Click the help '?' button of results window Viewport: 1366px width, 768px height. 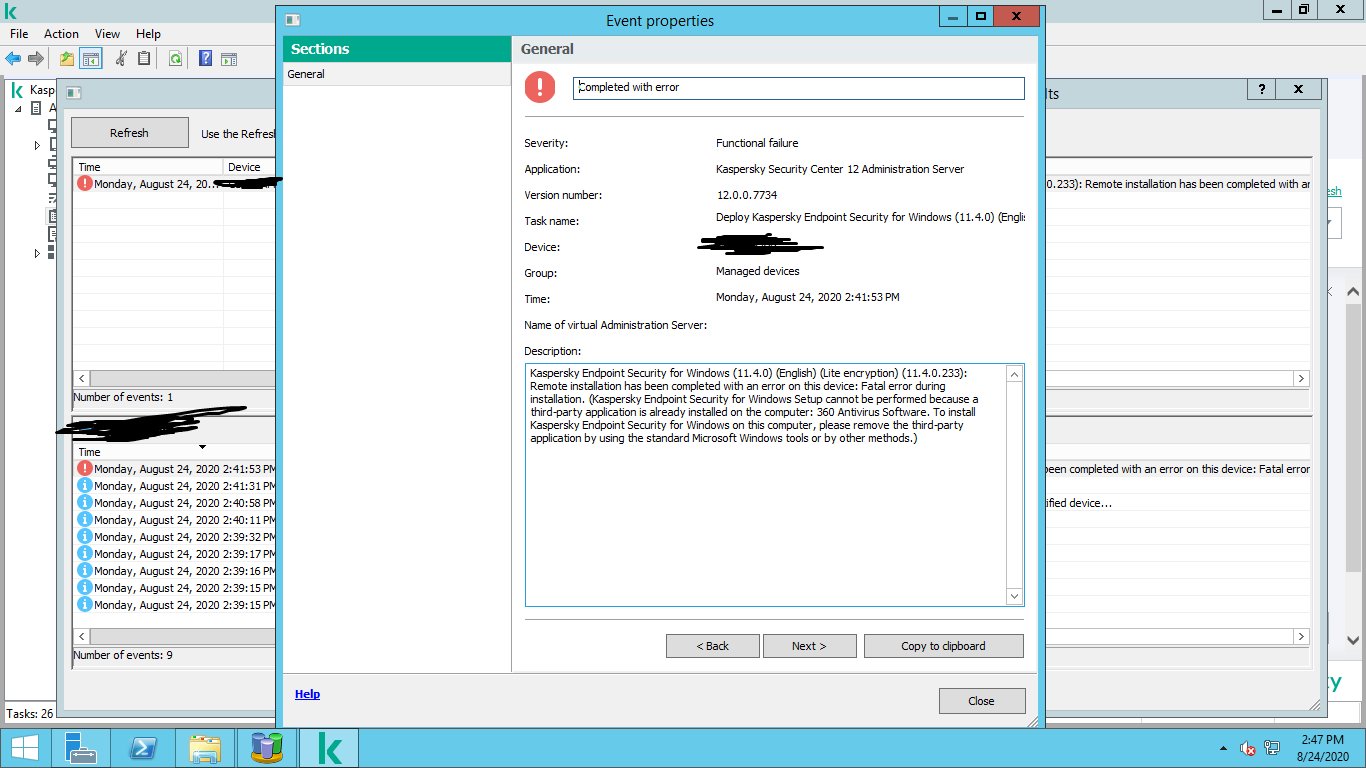coord(1261,89)
